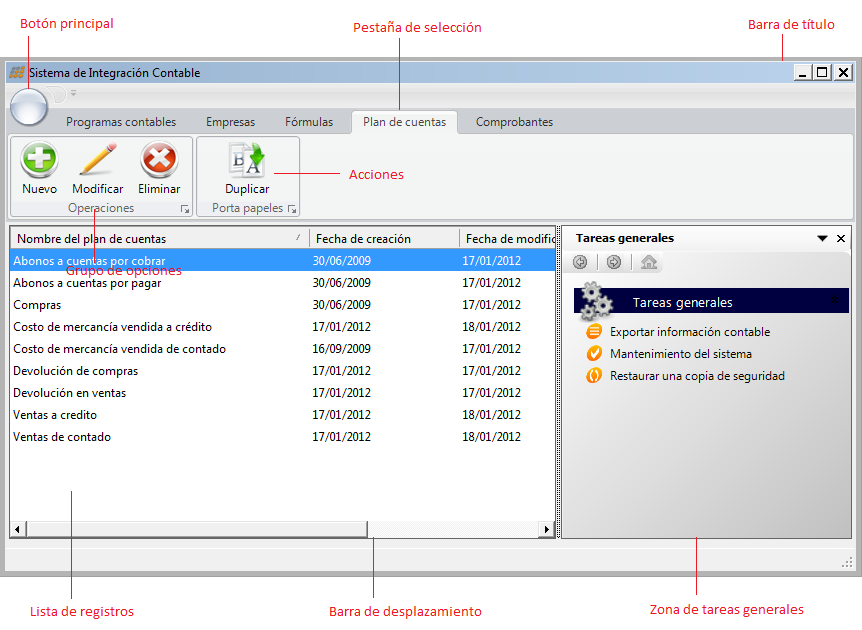Open the Comprobantes tab
Screen dimensions: 862x630
click(x=514, y=122)
